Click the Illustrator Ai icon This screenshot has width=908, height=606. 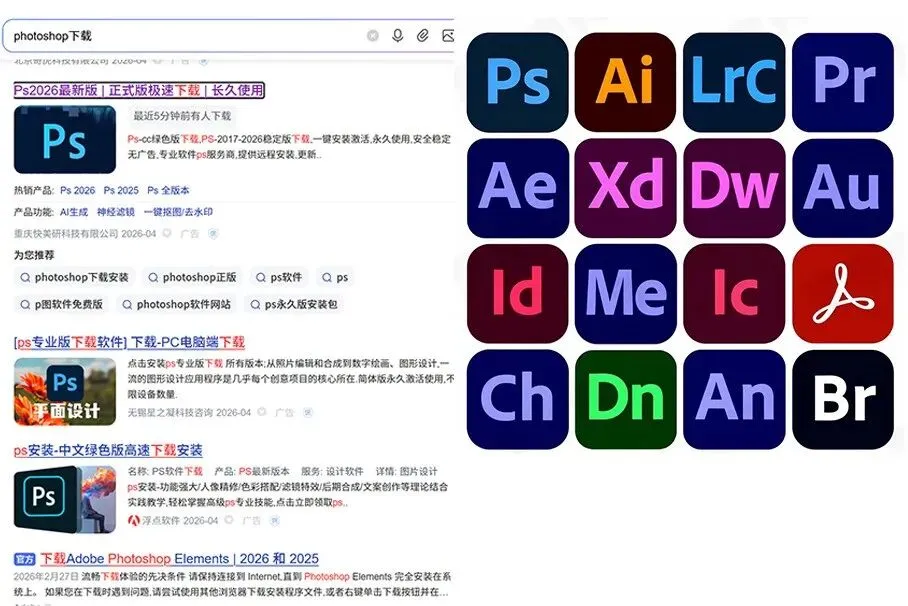pos(625,82)
